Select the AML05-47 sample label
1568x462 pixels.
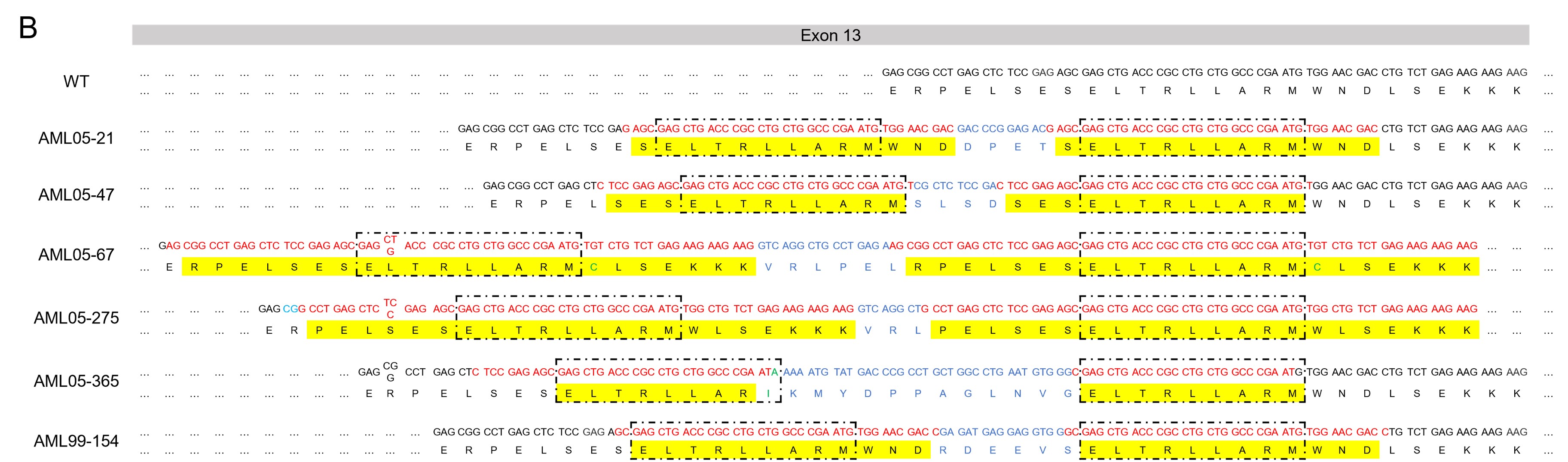(76, 195)
